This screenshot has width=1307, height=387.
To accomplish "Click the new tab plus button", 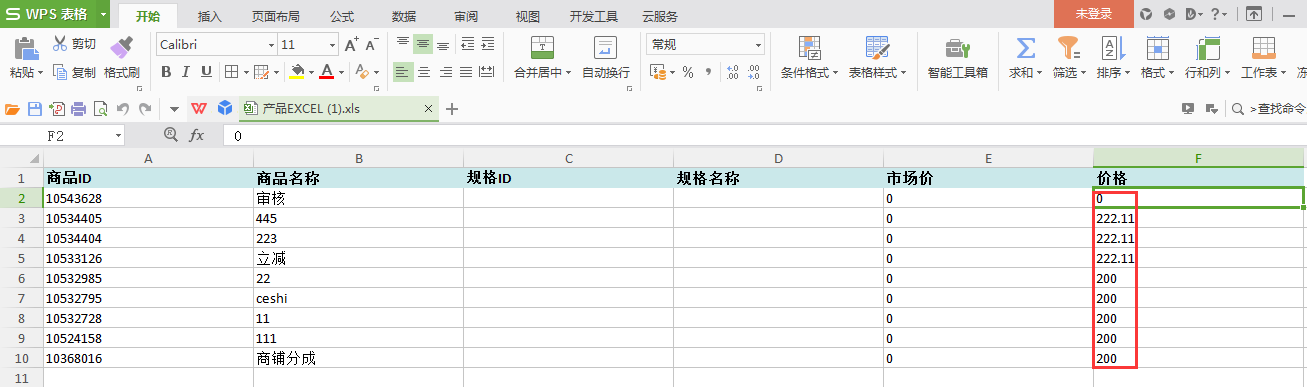I will pos(451,109).
